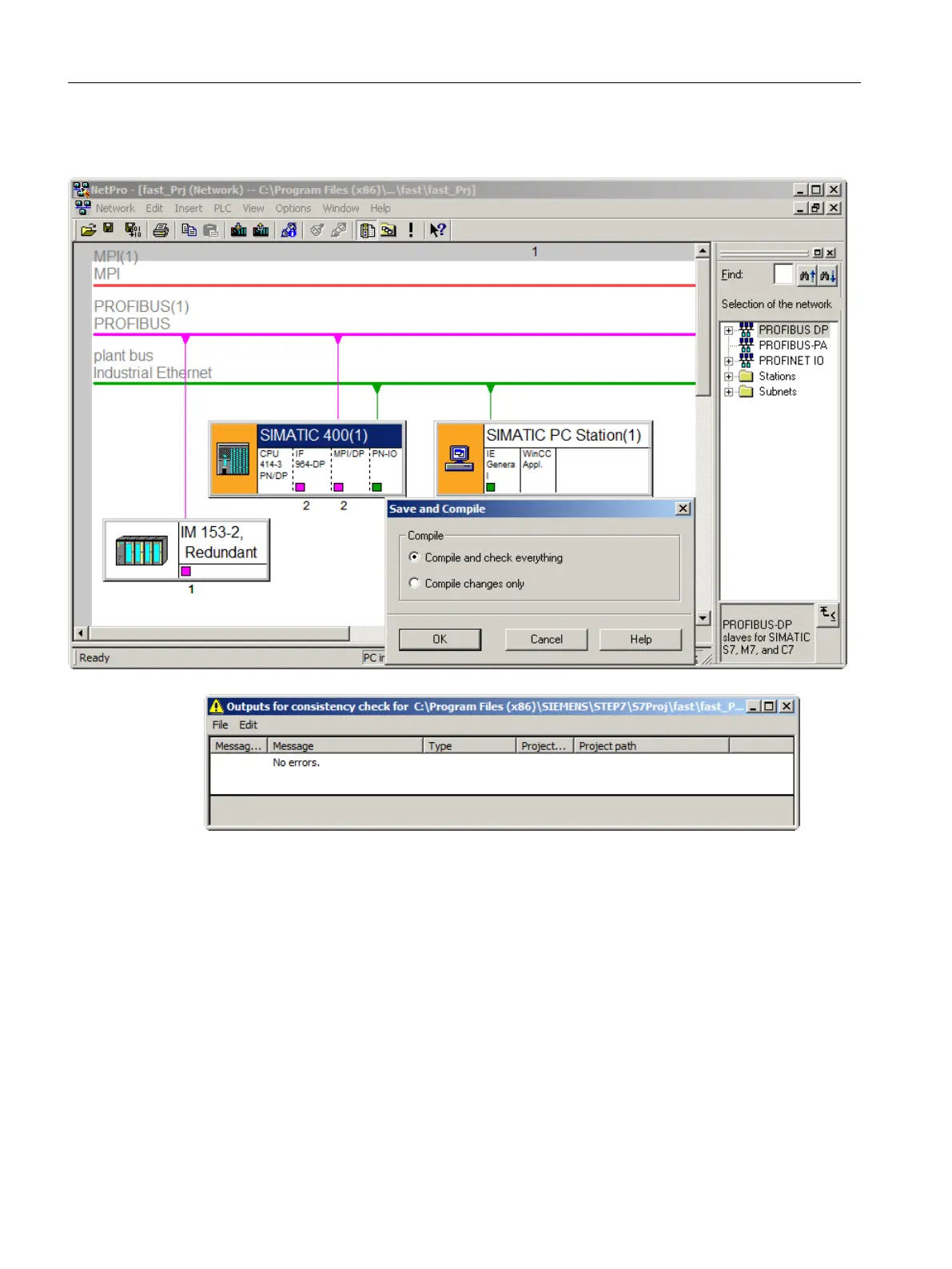Click the Print toolbar icon
Screen dimensions: 952x1269
tap(161, 230)
